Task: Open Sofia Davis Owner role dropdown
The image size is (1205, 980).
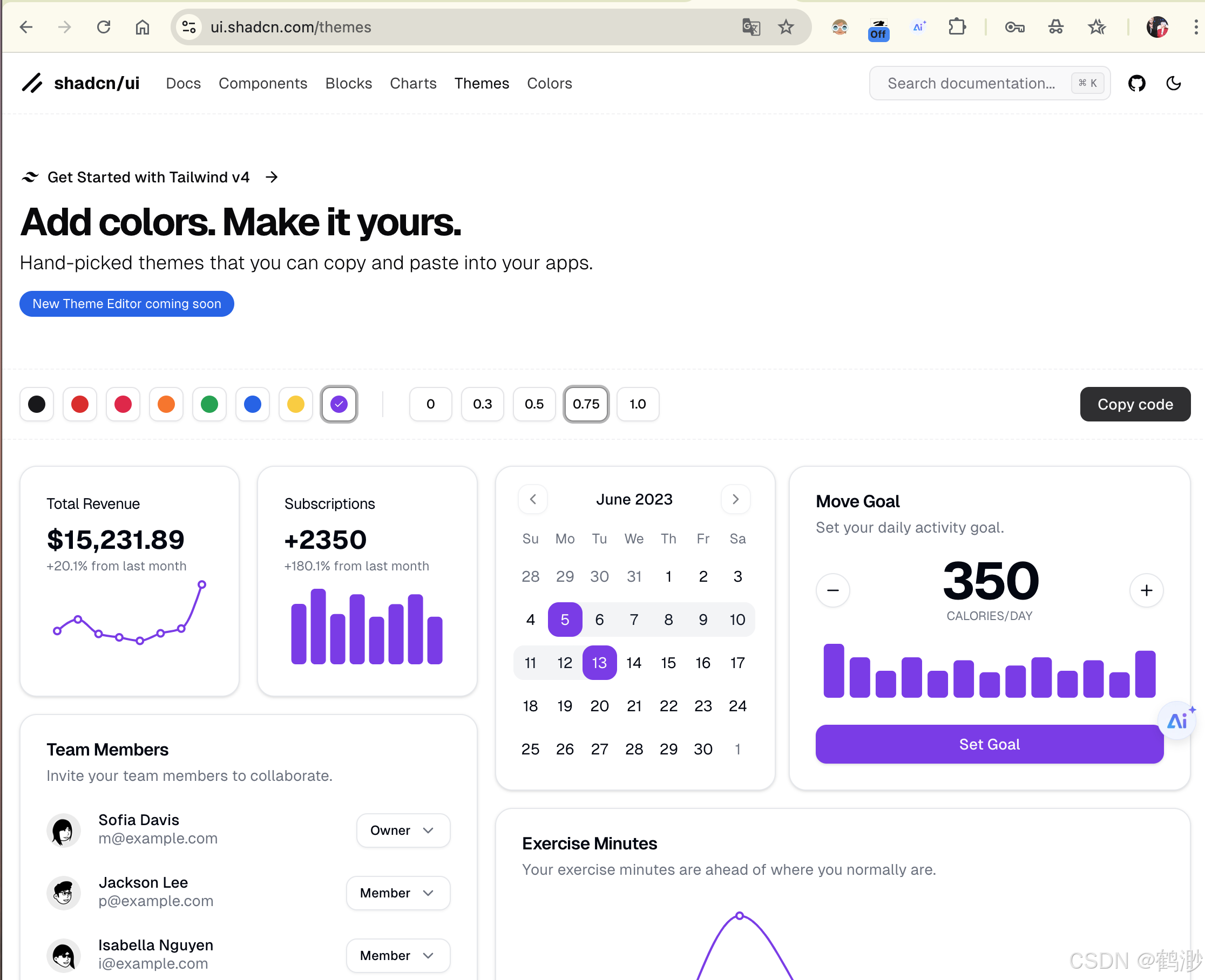Action: pos(403,831)
